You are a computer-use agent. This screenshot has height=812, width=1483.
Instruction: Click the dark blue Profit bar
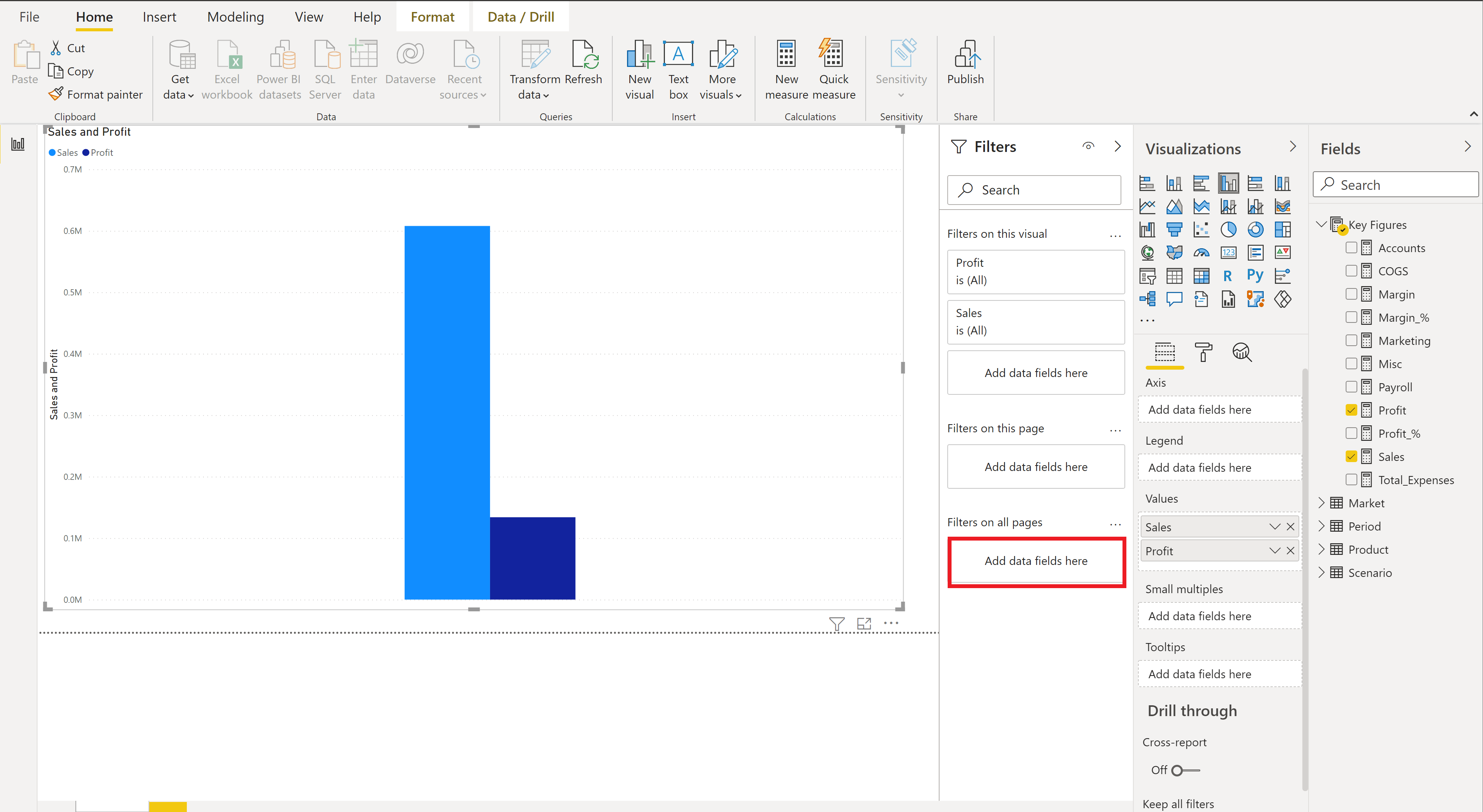[532, 558]
